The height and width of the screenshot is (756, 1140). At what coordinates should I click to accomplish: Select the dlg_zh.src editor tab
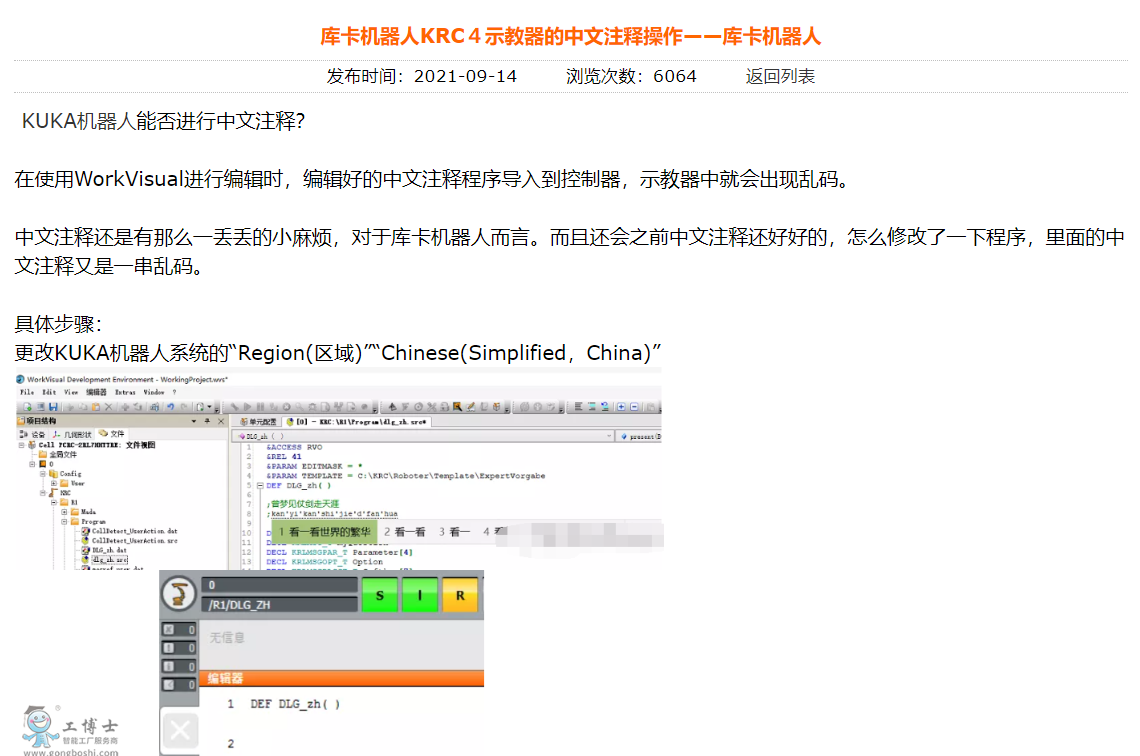point(356,422)
